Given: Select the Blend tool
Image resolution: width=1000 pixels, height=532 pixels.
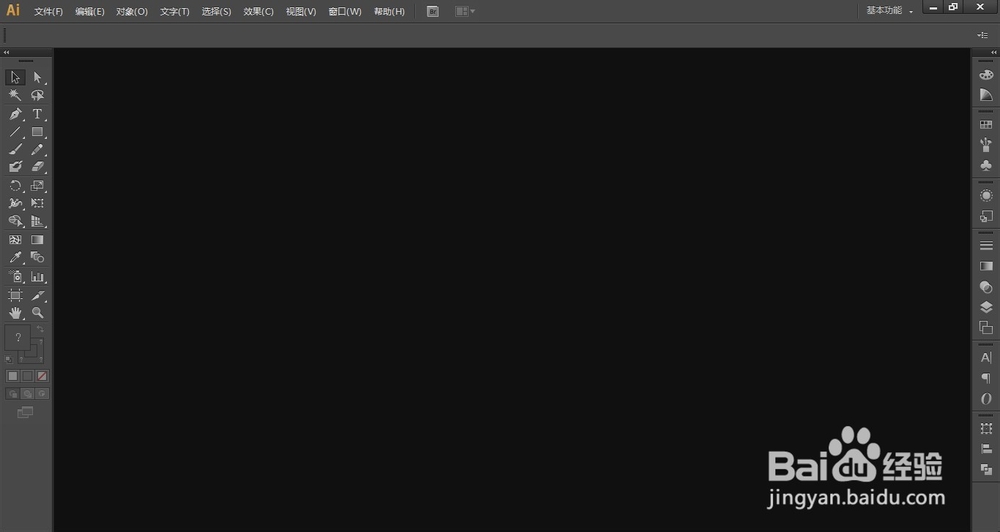Looking at the screenshot, I should tap(38, 257).
